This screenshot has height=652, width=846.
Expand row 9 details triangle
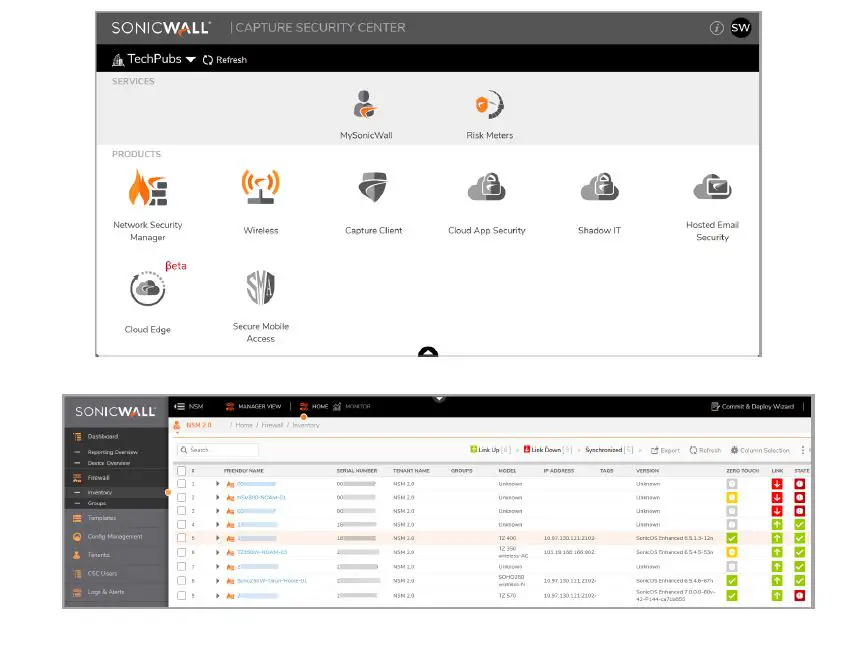pos(217,596)
